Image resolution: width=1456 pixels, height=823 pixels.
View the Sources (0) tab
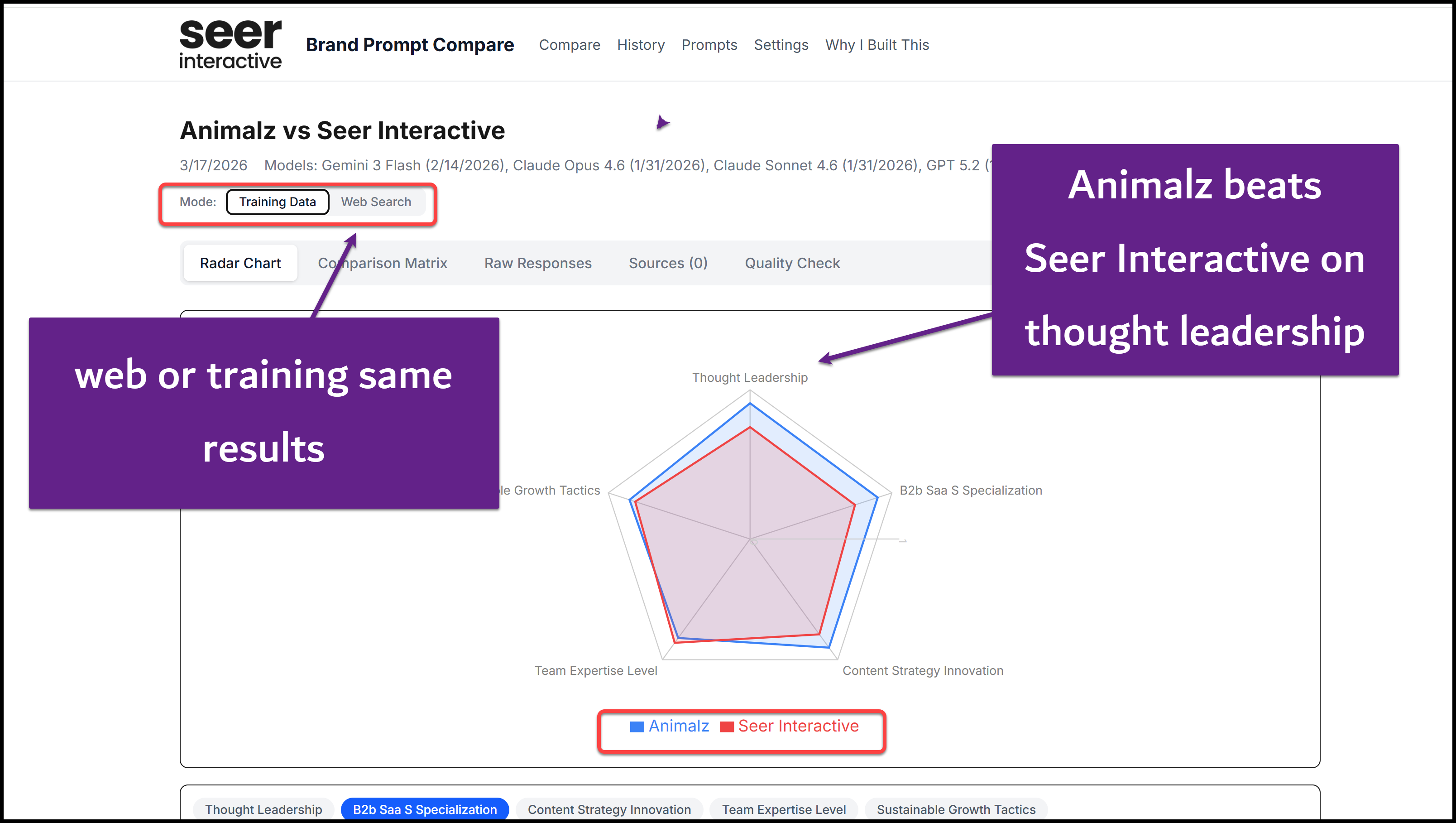[x=667, y=263]
